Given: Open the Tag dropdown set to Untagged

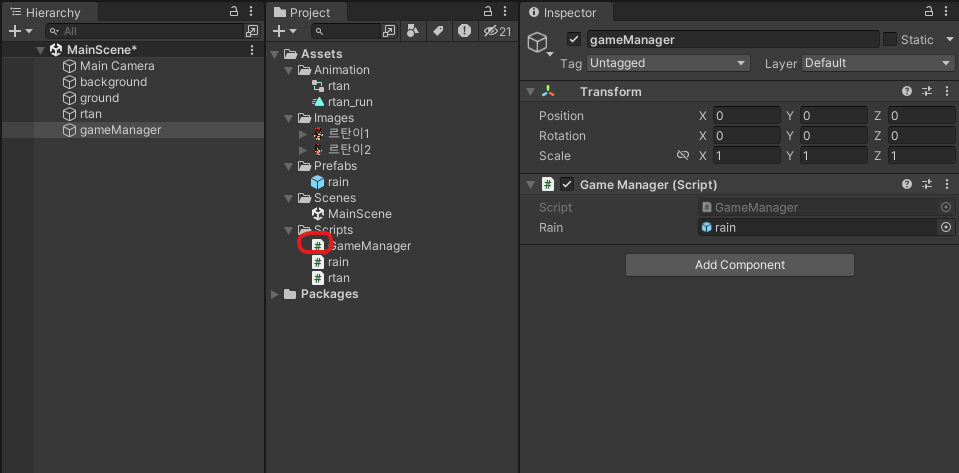Looking at the screenshot, I should coord(668,63).
